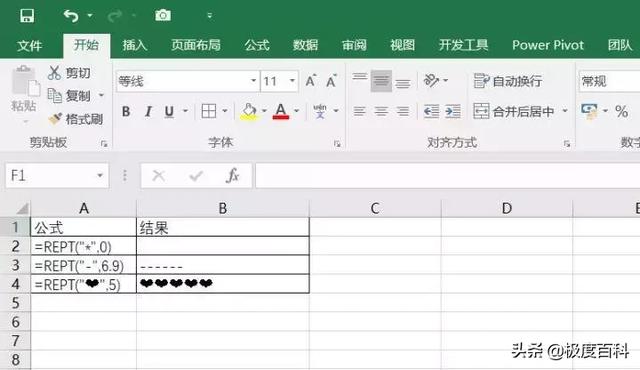Select center horizontally icon
The width and height of the screenshot is (640, 370).
381,111
